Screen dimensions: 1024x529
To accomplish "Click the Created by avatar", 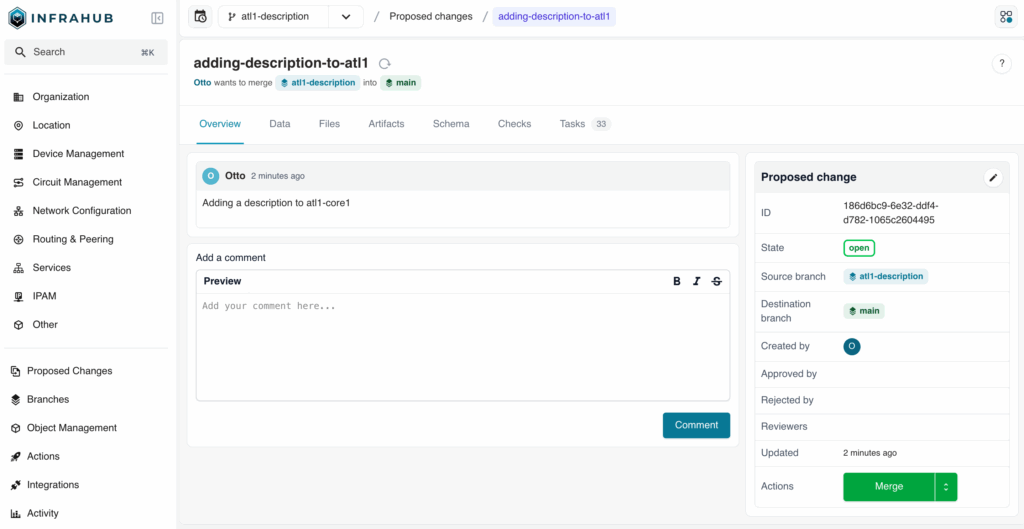I will click(x=852, y=346).
